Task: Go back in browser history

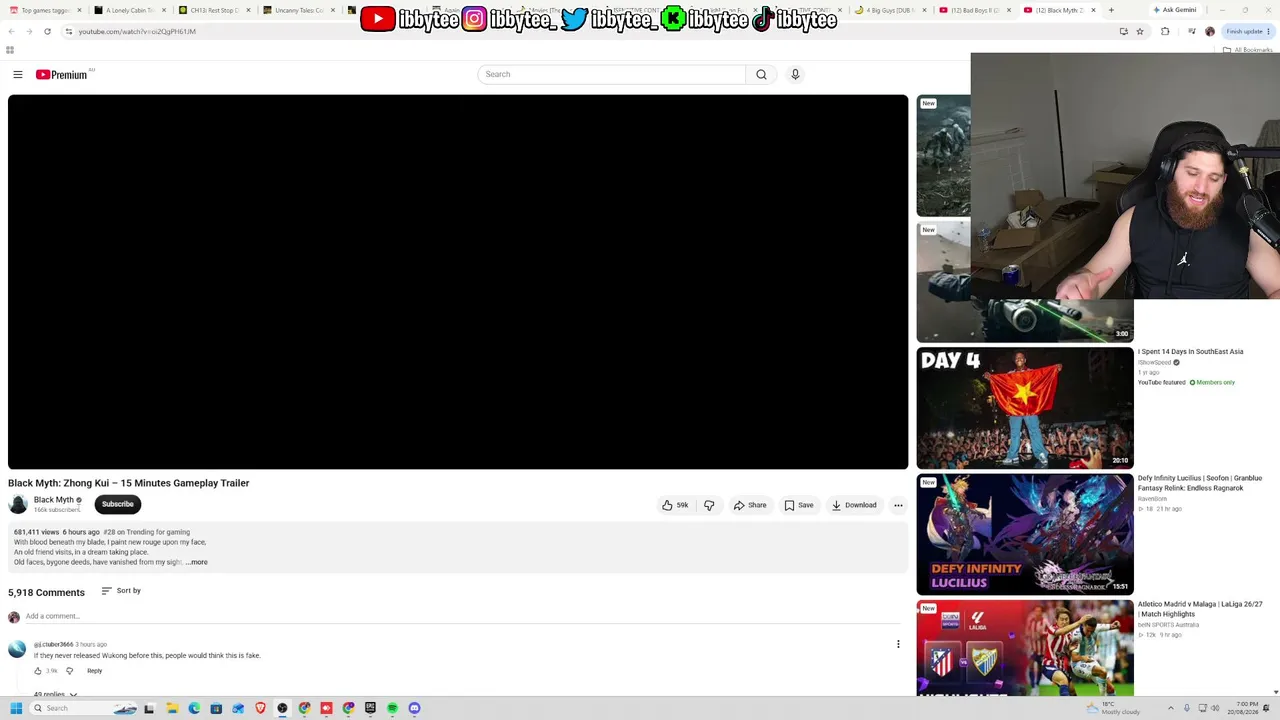Action: [x=11, y=31]
